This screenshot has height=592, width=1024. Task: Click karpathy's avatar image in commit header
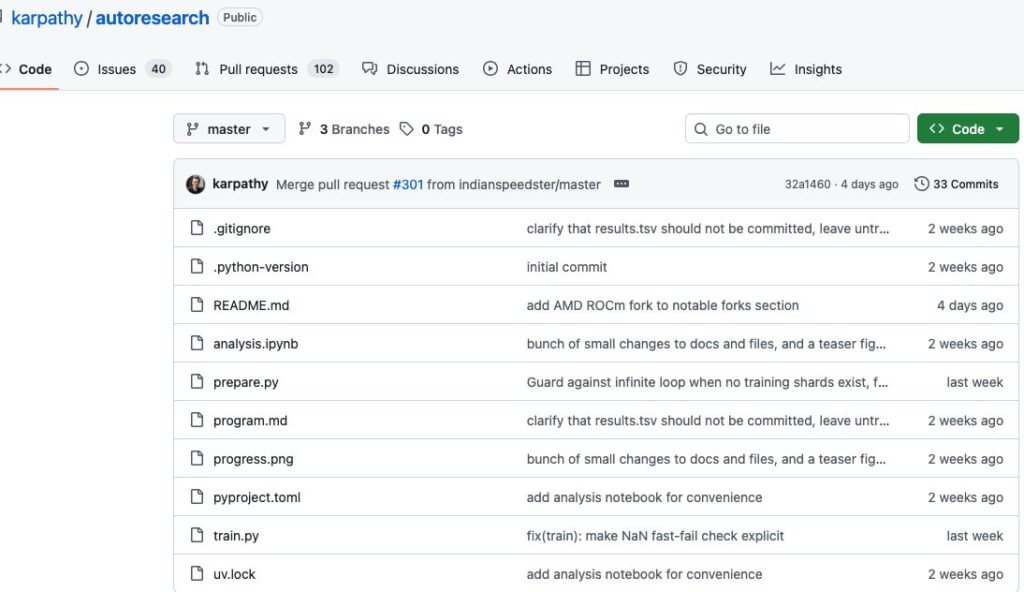click(196, 184)
